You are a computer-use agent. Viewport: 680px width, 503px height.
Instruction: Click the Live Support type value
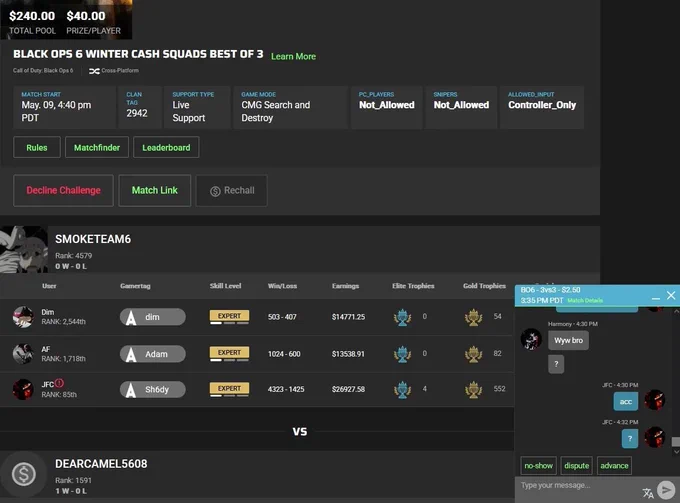(x=189, y=111)
